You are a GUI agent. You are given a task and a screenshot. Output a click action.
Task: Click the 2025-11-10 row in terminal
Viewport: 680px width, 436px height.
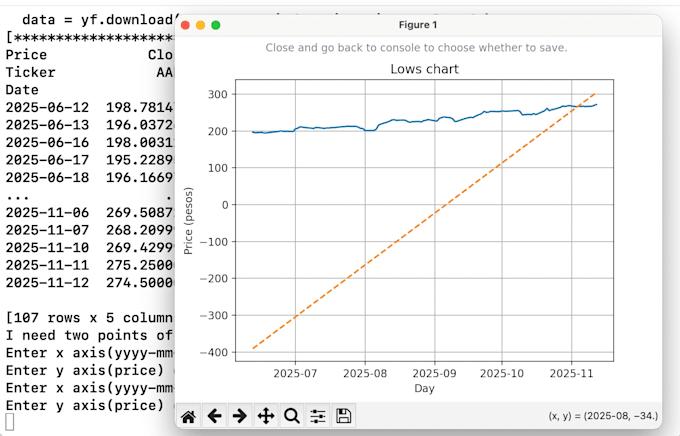[x=90, y=247]
